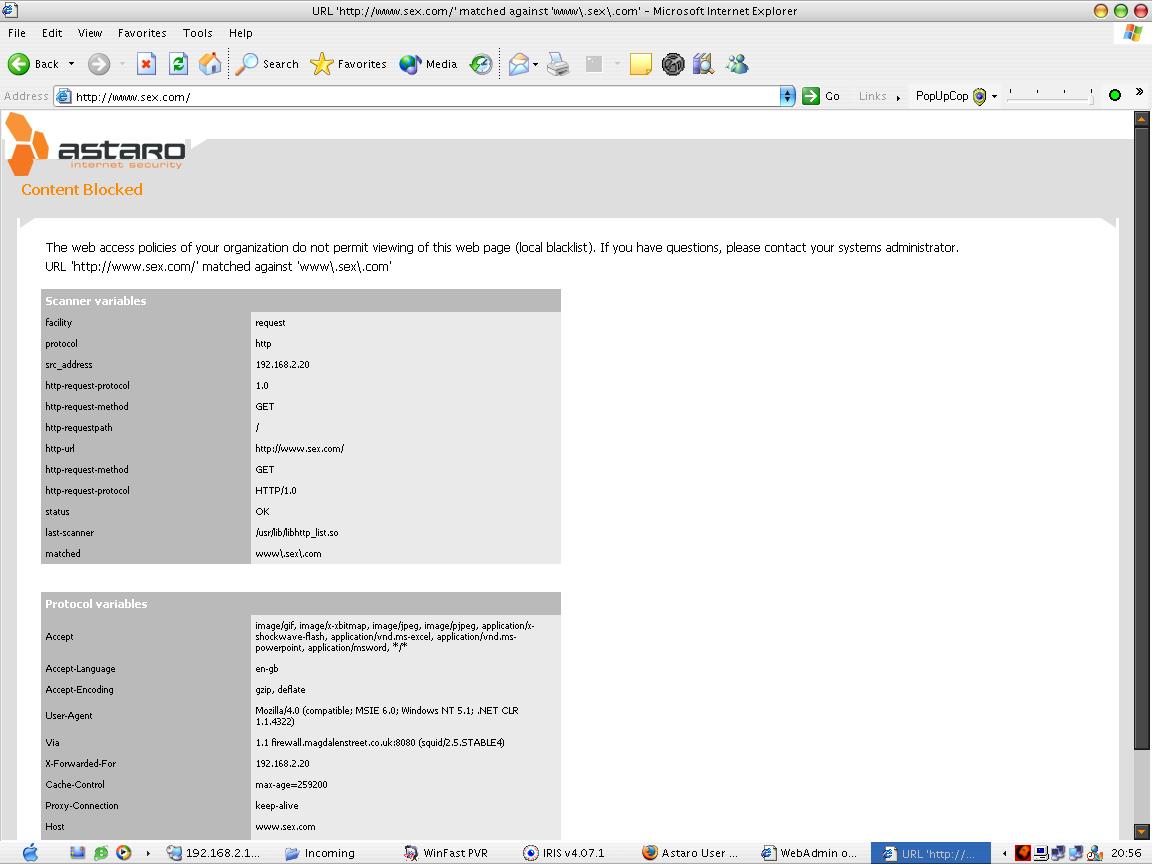1152x864 pixels.
Task: Select the Proxy-Connection value keep-alive
Action: [x=277, y=806]
